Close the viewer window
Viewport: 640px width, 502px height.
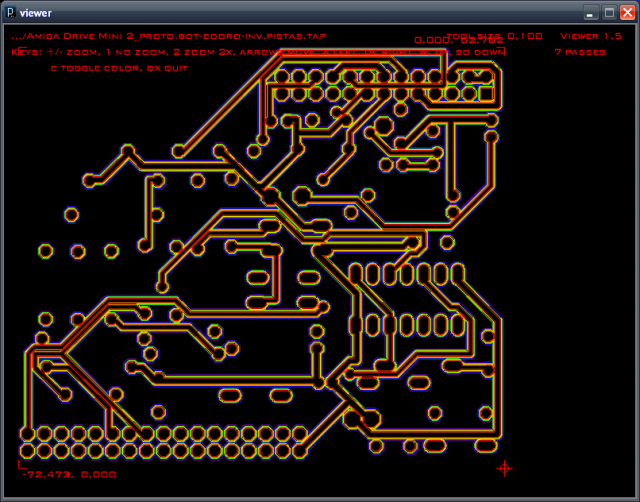[627, 13]
